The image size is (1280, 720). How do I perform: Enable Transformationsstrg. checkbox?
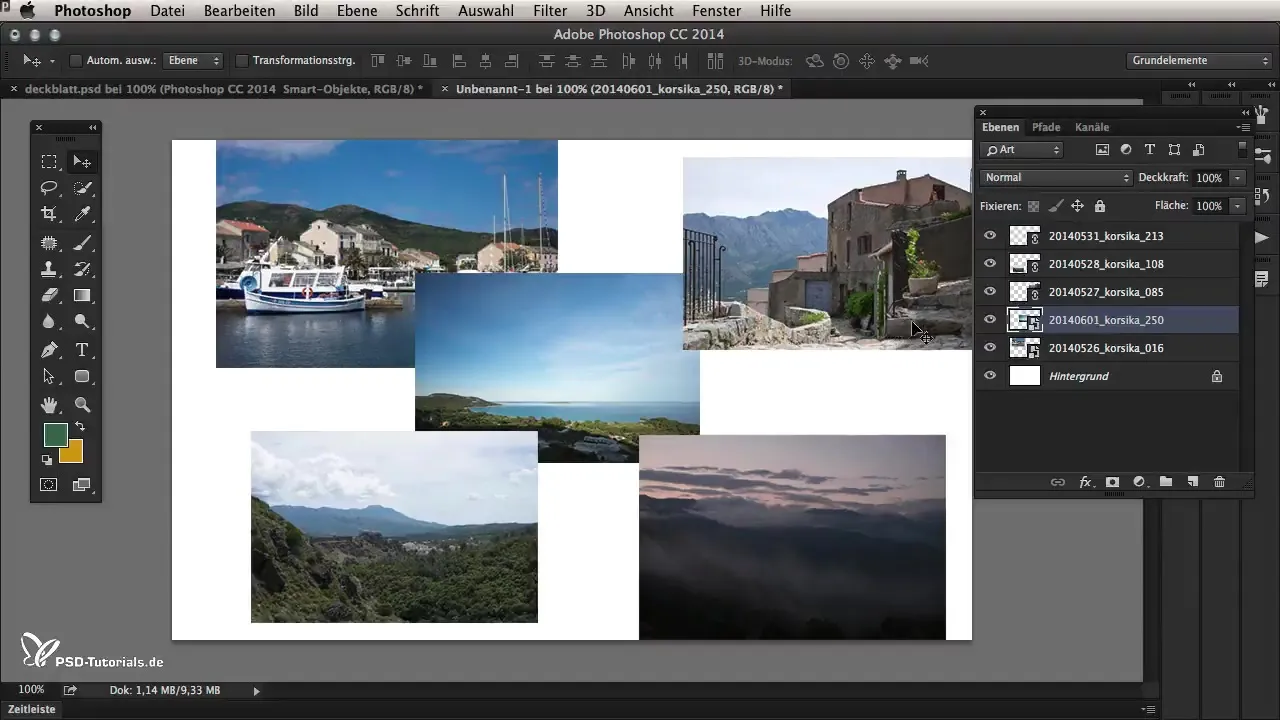pos(241,61)
